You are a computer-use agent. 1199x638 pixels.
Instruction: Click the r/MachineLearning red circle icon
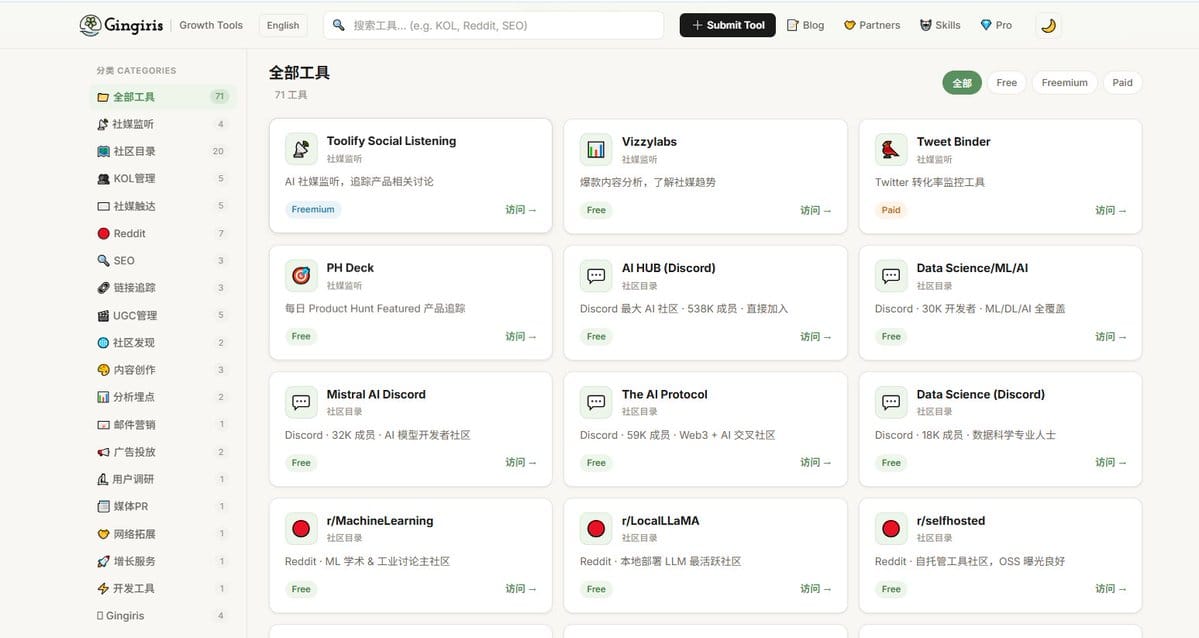click(x=301, y=529)
